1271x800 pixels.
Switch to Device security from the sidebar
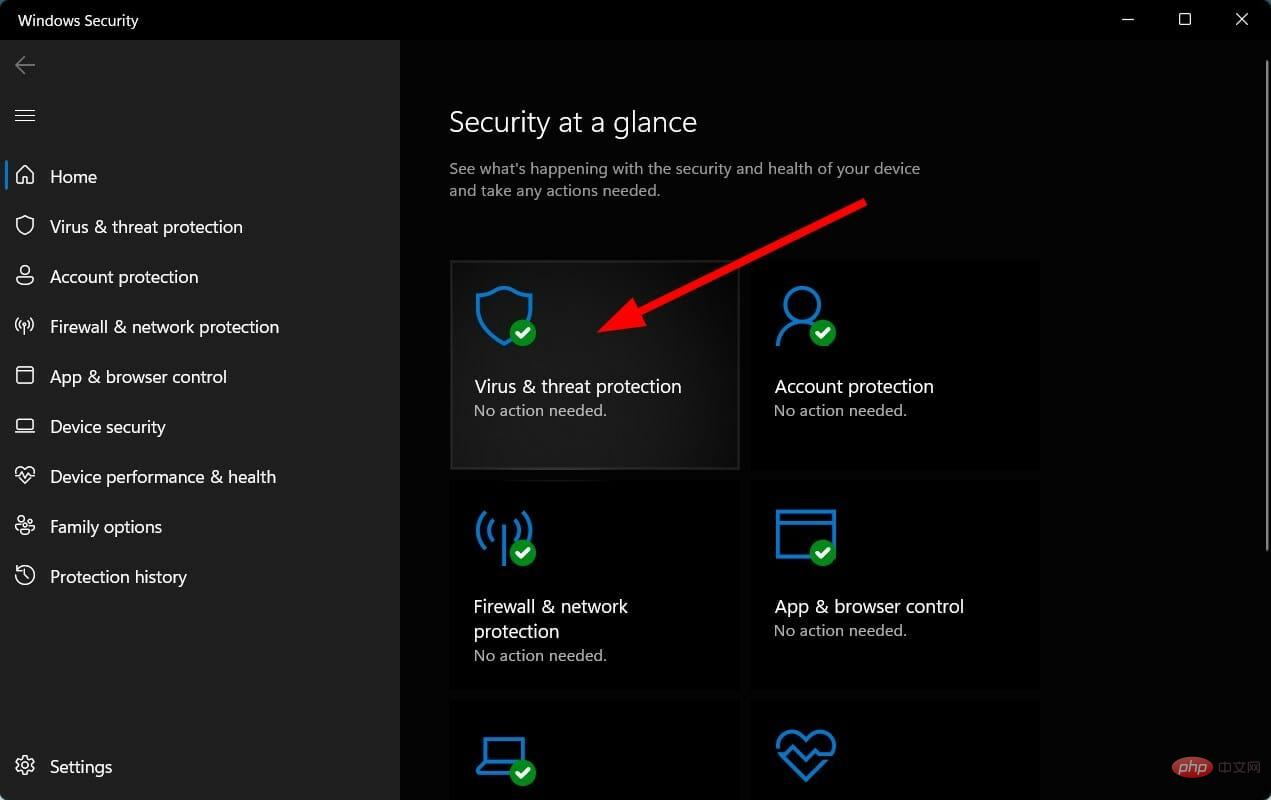click(x=107, y=426)
